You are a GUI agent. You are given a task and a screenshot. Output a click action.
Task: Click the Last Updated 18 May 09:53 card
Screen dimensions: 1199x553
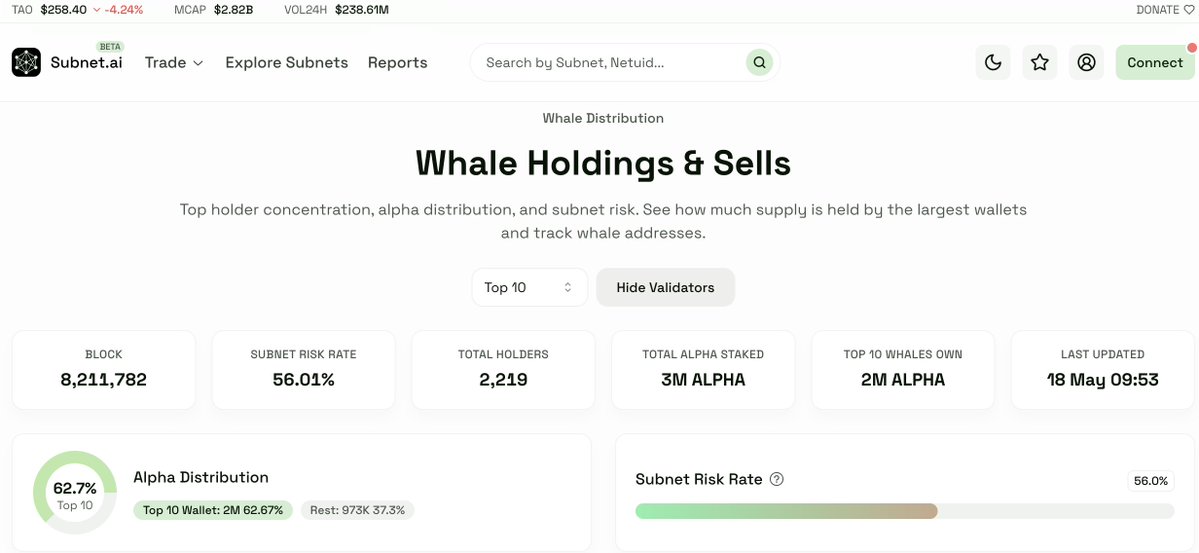(x=1103, y=370)
